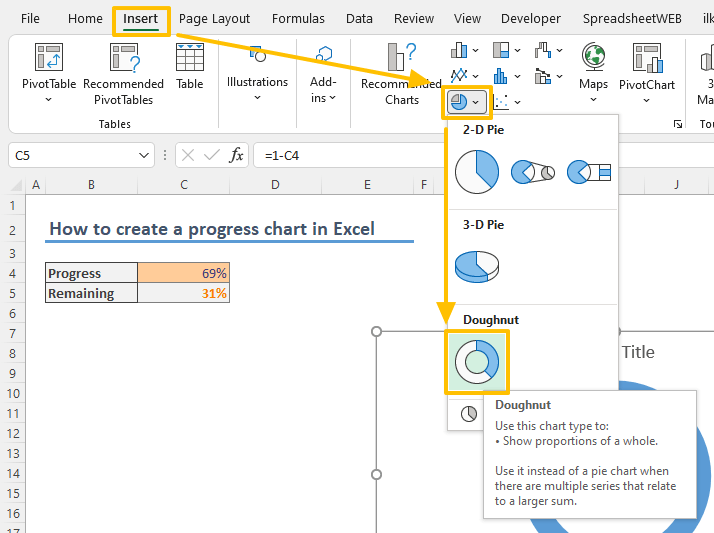Insert a Table from the ribbon
Viewport: 714px width, 533px height.
pyautogui.click(x=189, y=67)
